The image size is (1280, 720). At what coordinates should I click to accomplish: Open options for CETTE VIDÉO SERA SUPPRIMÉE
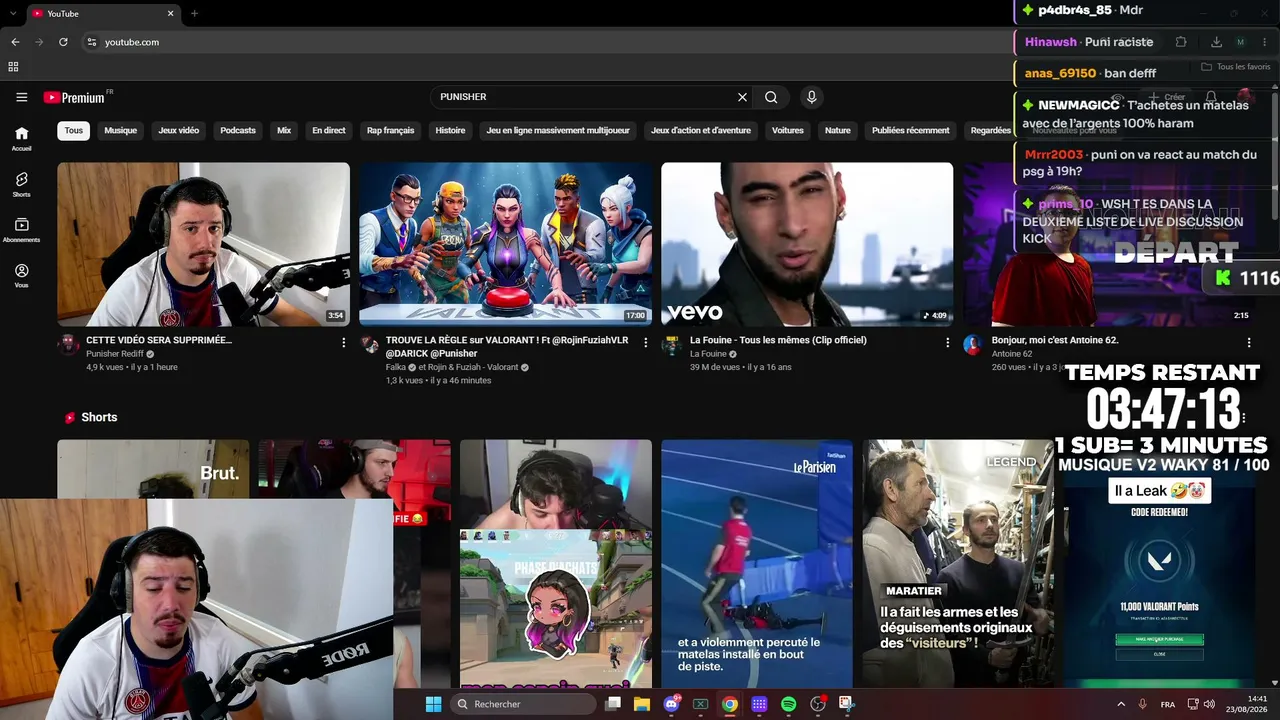tap(344, 342)
